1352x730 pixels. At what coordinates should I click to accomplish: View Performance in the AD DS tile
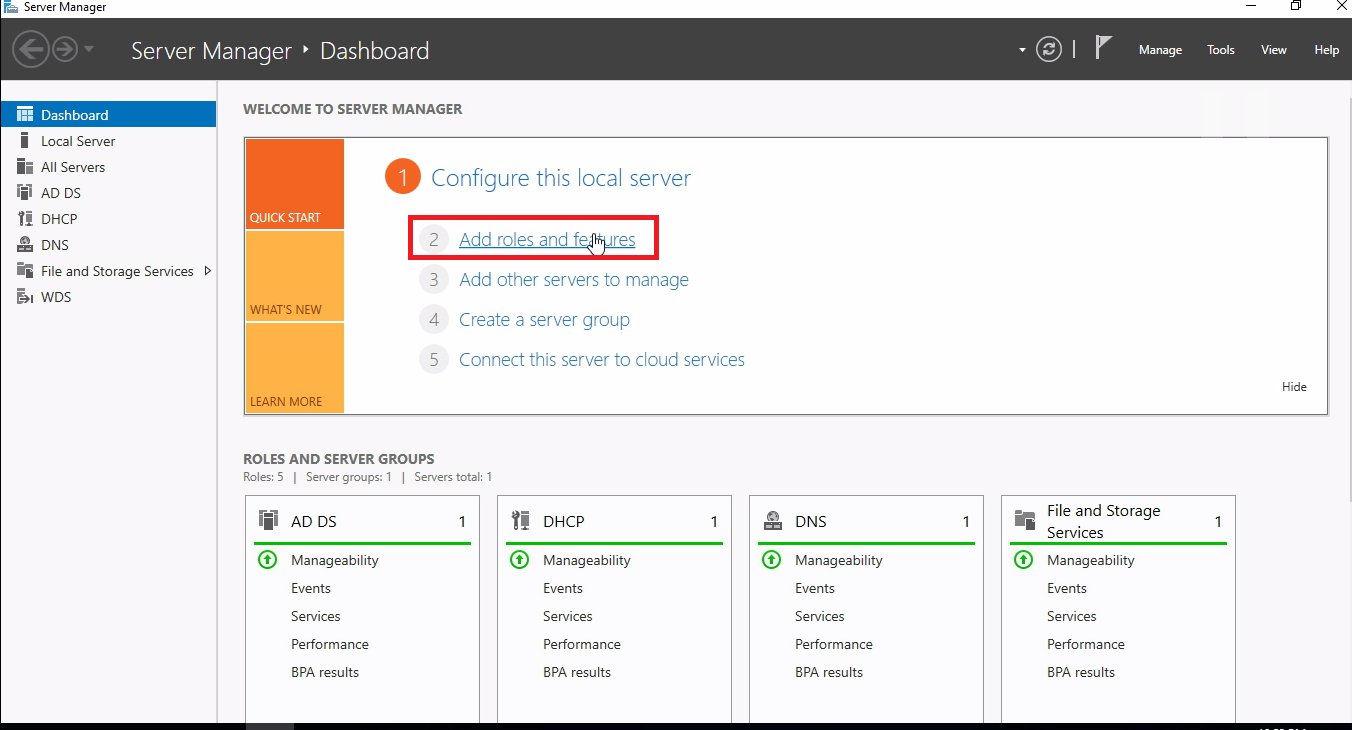(x=330, y=644)
